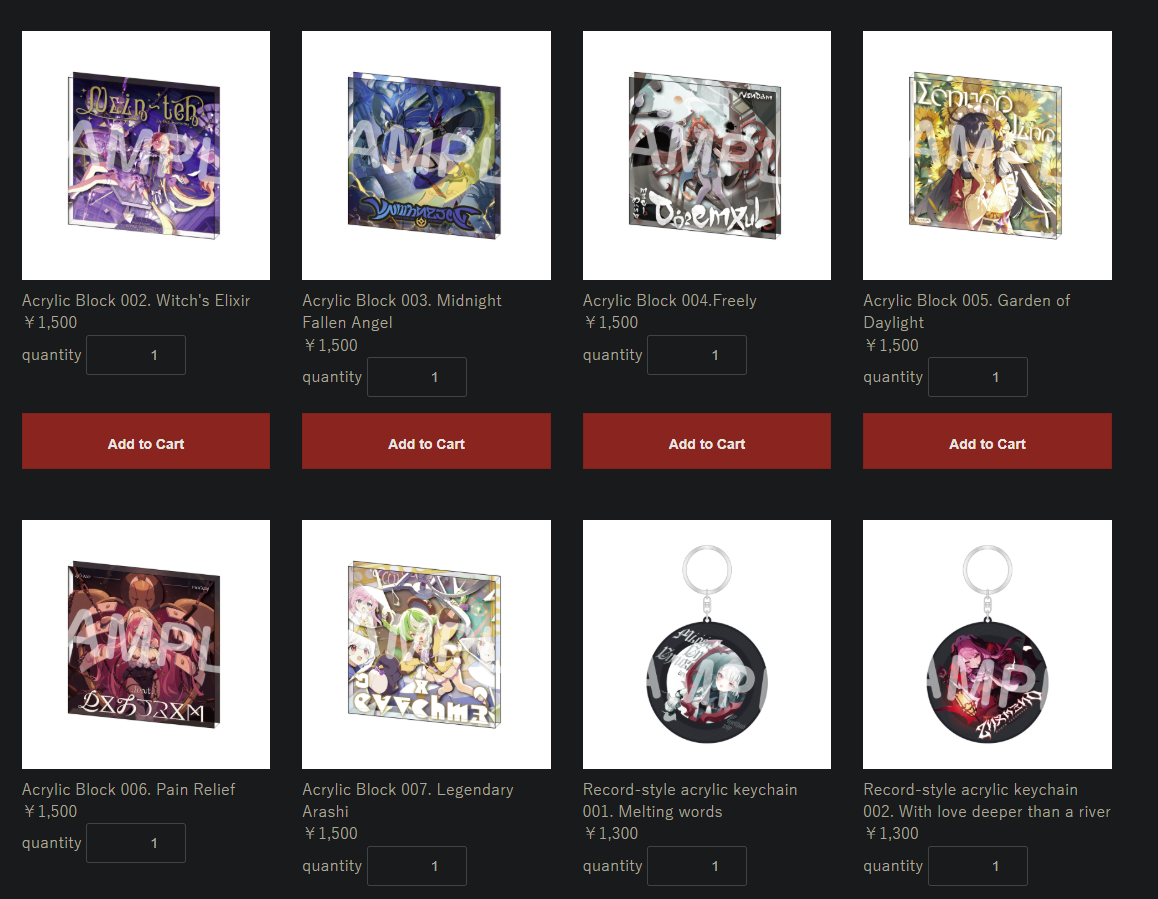Select quantity field for Pain Relief
The image size is (1158, 899).
136,843
